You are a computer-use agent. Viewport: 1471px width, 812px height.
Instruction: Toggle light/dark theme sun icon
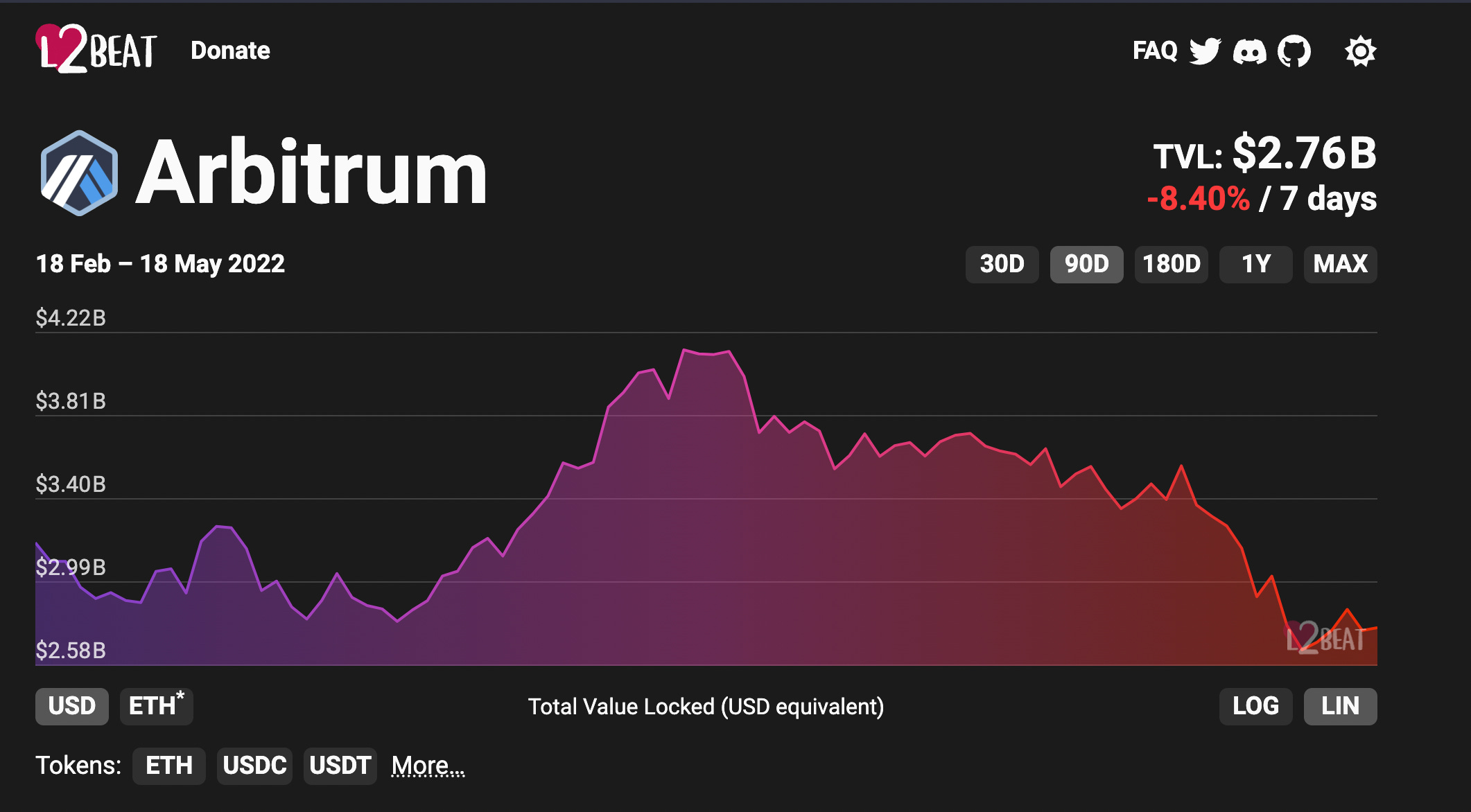tap(1360, 51)
